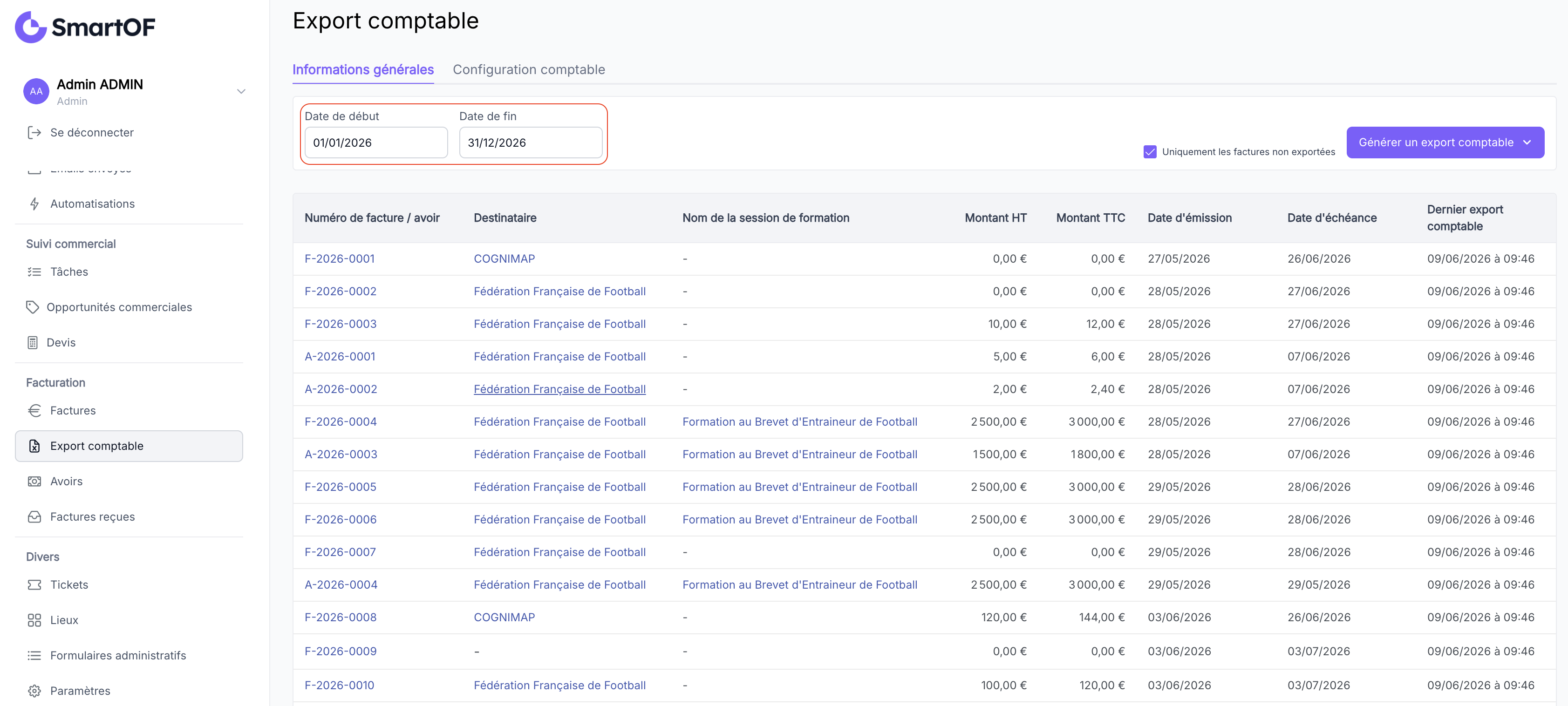Click the 1 500,00 € HT amount
The image size is (1568, 706).
[999, 454]
